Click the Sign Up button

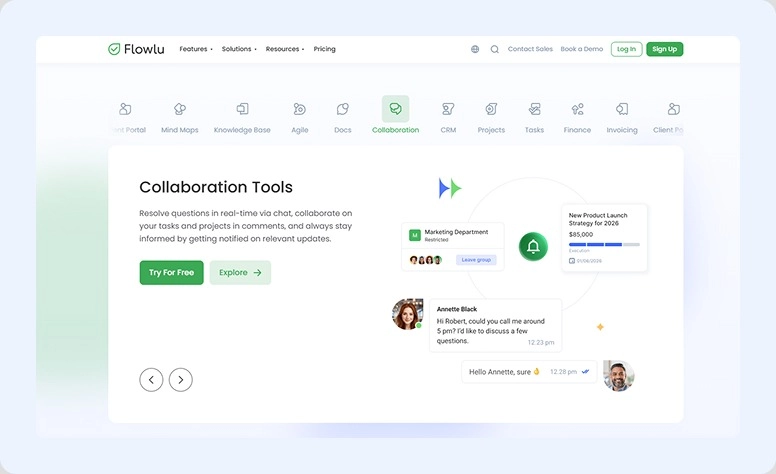click(665, 49)
